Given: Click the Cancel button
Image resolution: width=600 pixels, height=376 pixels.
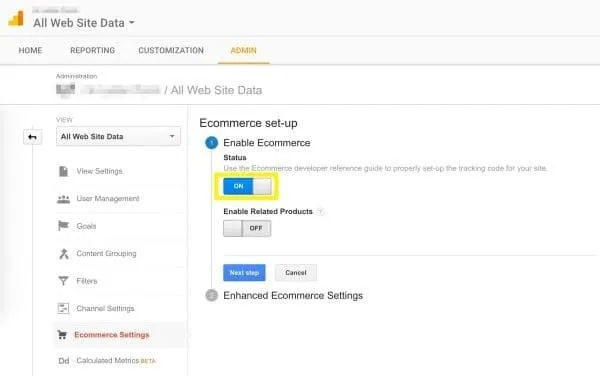Looking at the screenshot, I should tap(296, 273).
